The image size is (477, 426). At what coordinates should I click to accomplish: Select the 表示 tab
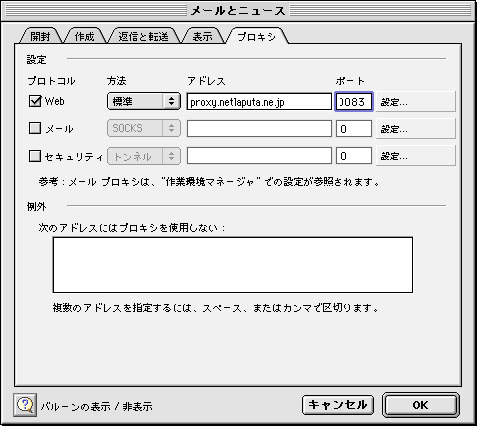pyautogui.click(x=203, y=36)
